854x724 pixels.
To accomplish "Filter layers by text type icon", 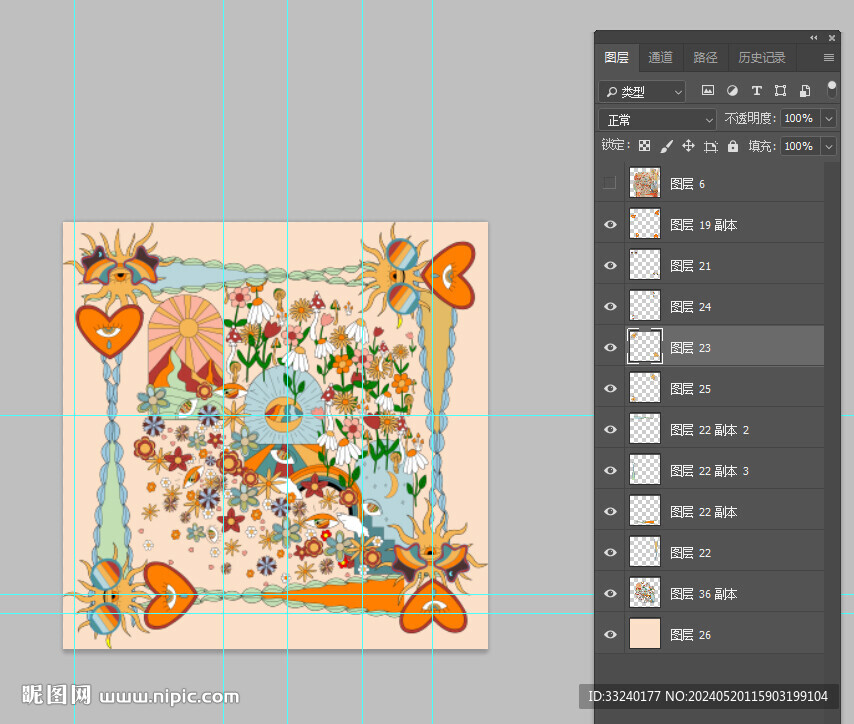I will click(x=756, y=91).
